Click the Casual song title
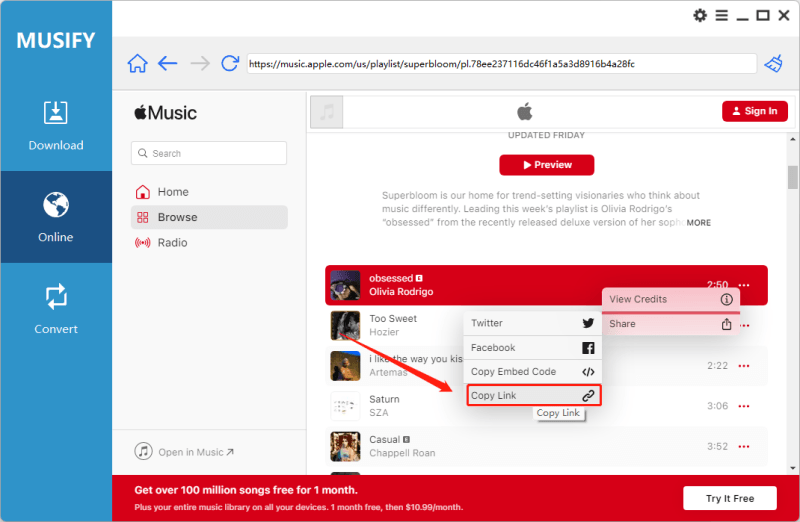The image size is (800, 522). point(385,439)
